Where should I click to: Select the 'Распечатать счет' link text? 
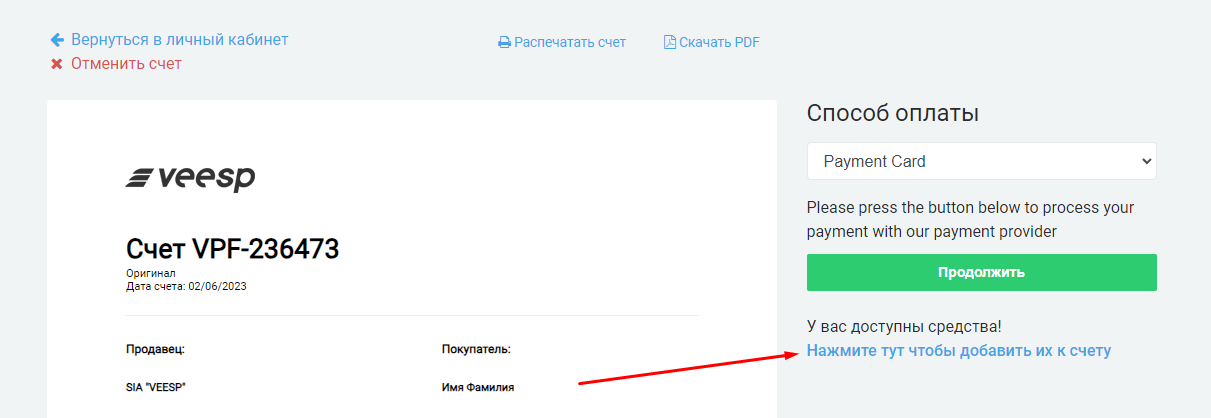click(x=570, y=42)
